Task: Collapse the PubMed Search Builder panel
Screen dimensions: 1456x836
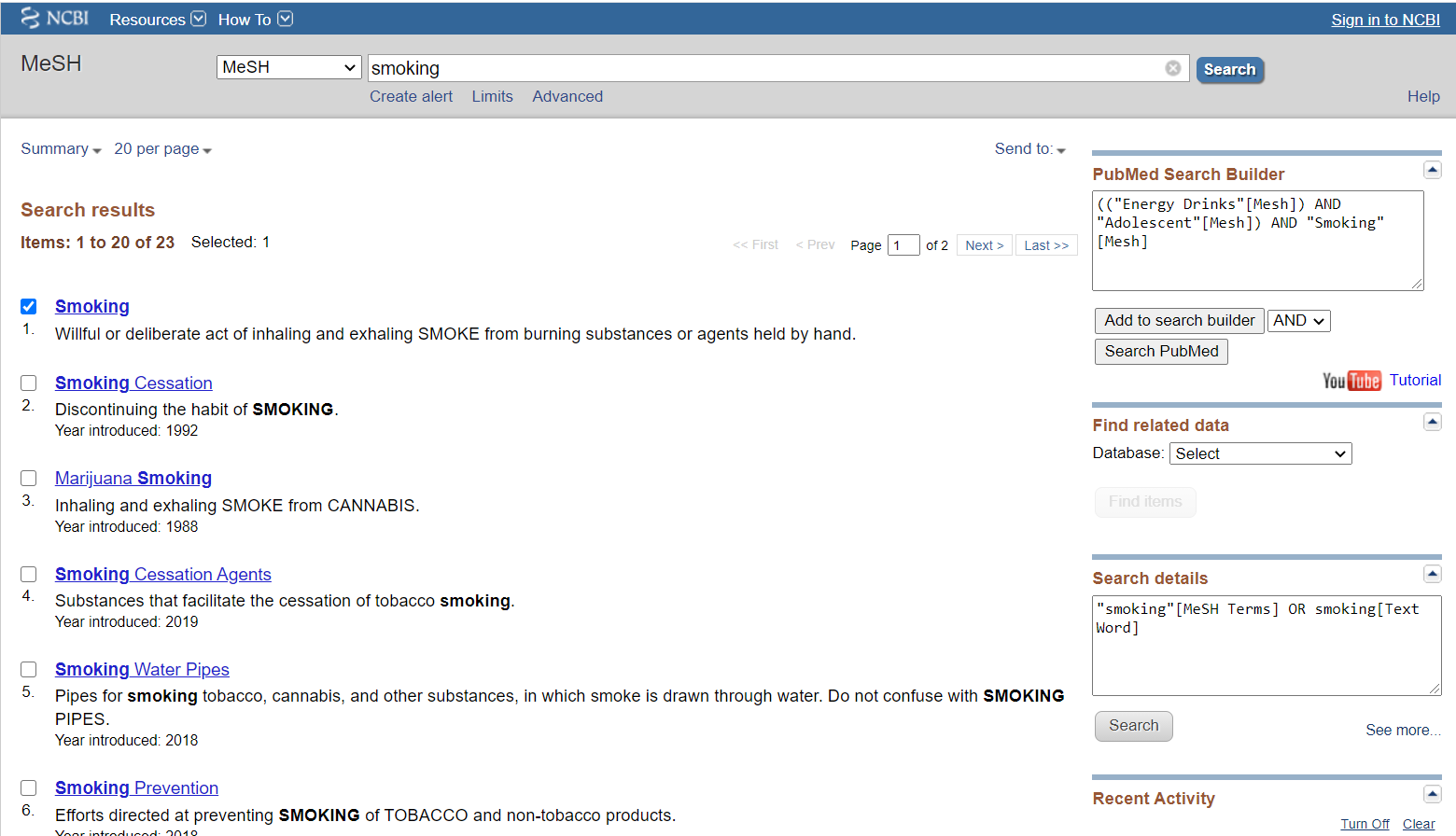Action: click(1432, 170)
